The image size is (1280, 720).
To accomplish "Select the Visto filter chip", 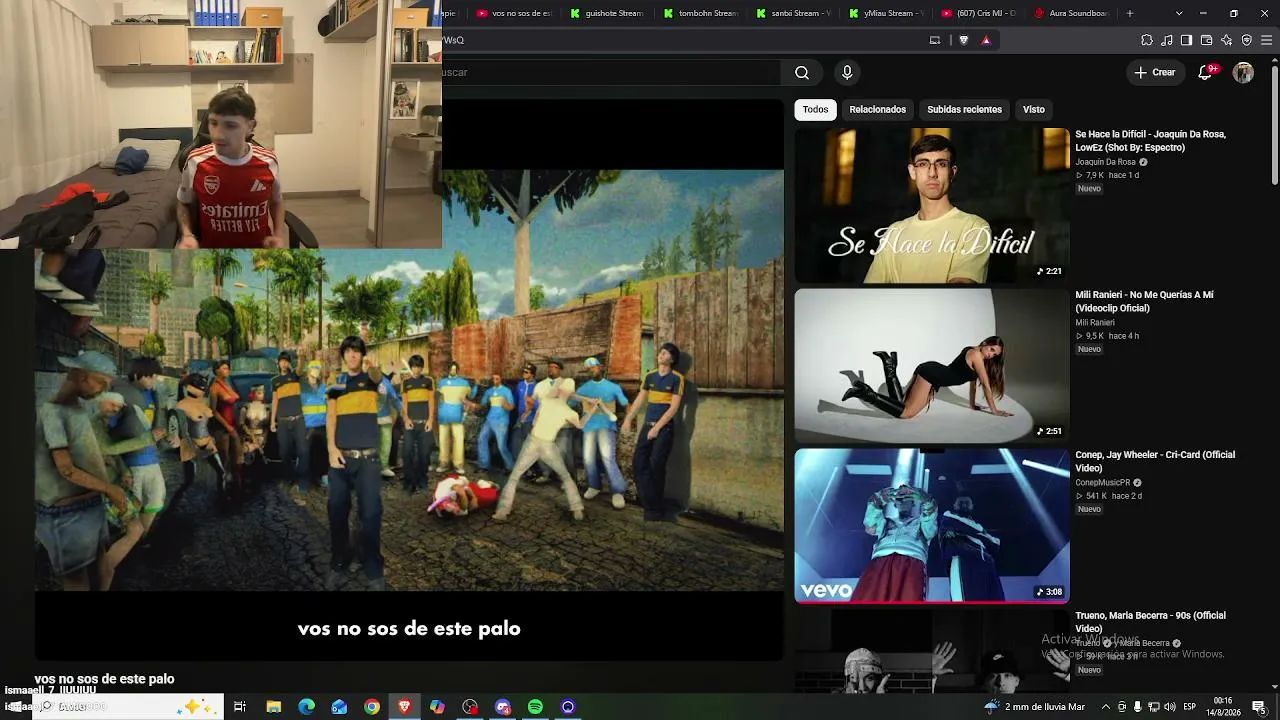I will pyautogui.click(x=1034, y=109).
